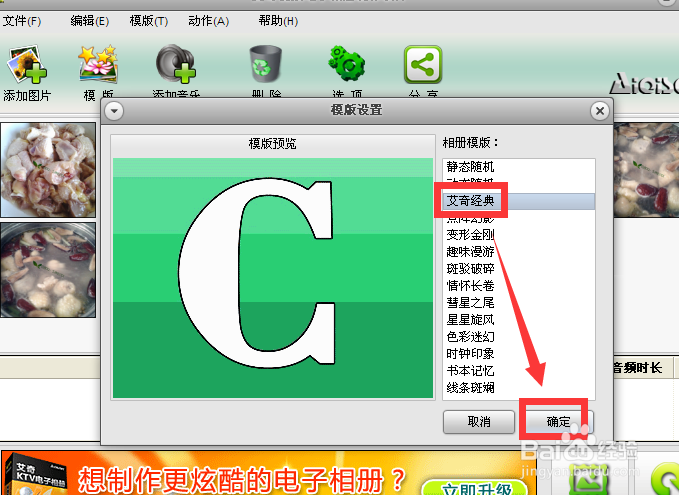
Task: Open the 模版(T) menu
Action: click(x=149, y=21)
